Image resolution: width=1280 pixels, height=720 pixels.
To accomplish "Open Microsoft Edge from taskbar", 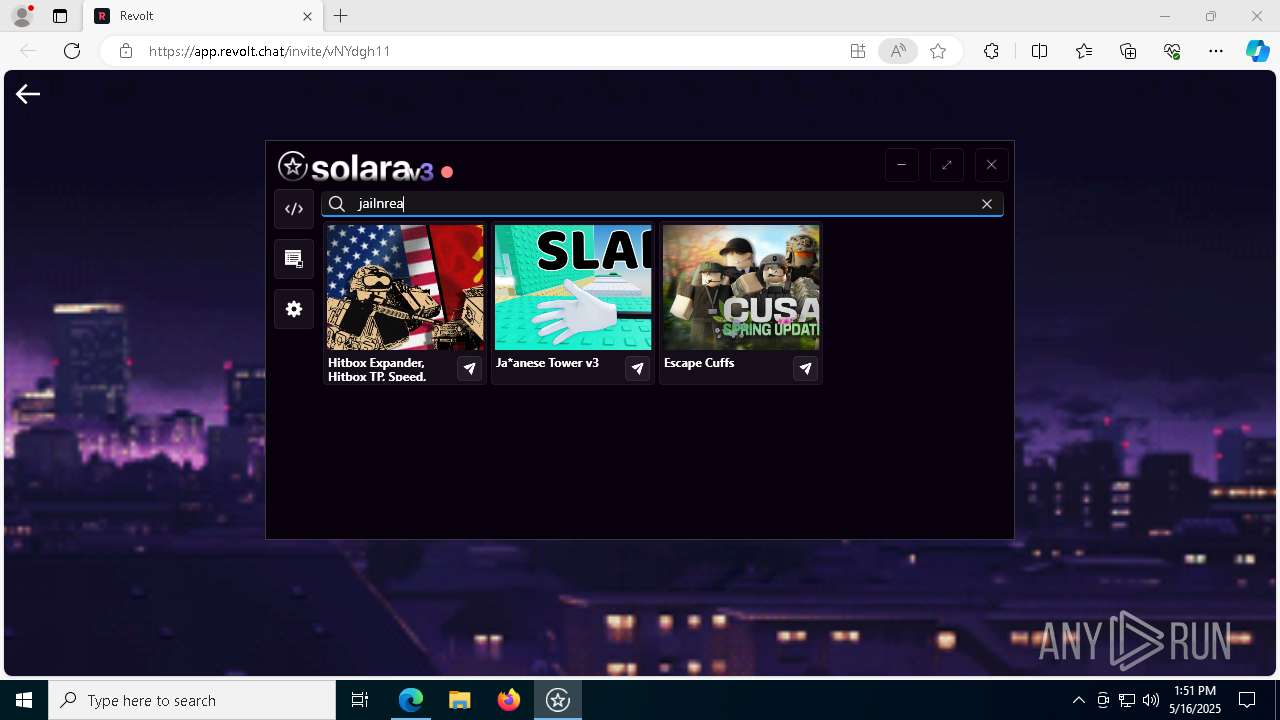I will click(411, 700).
